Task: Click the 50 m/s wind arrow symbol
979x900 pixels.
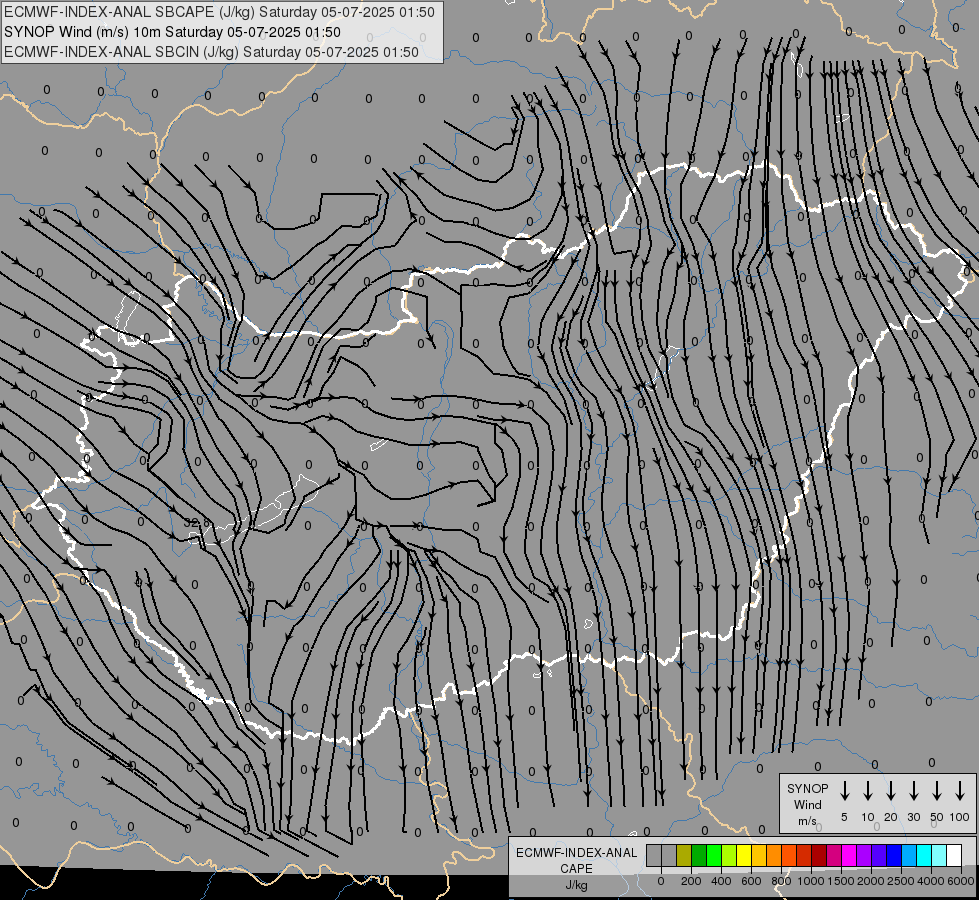Action: point(937,791)
